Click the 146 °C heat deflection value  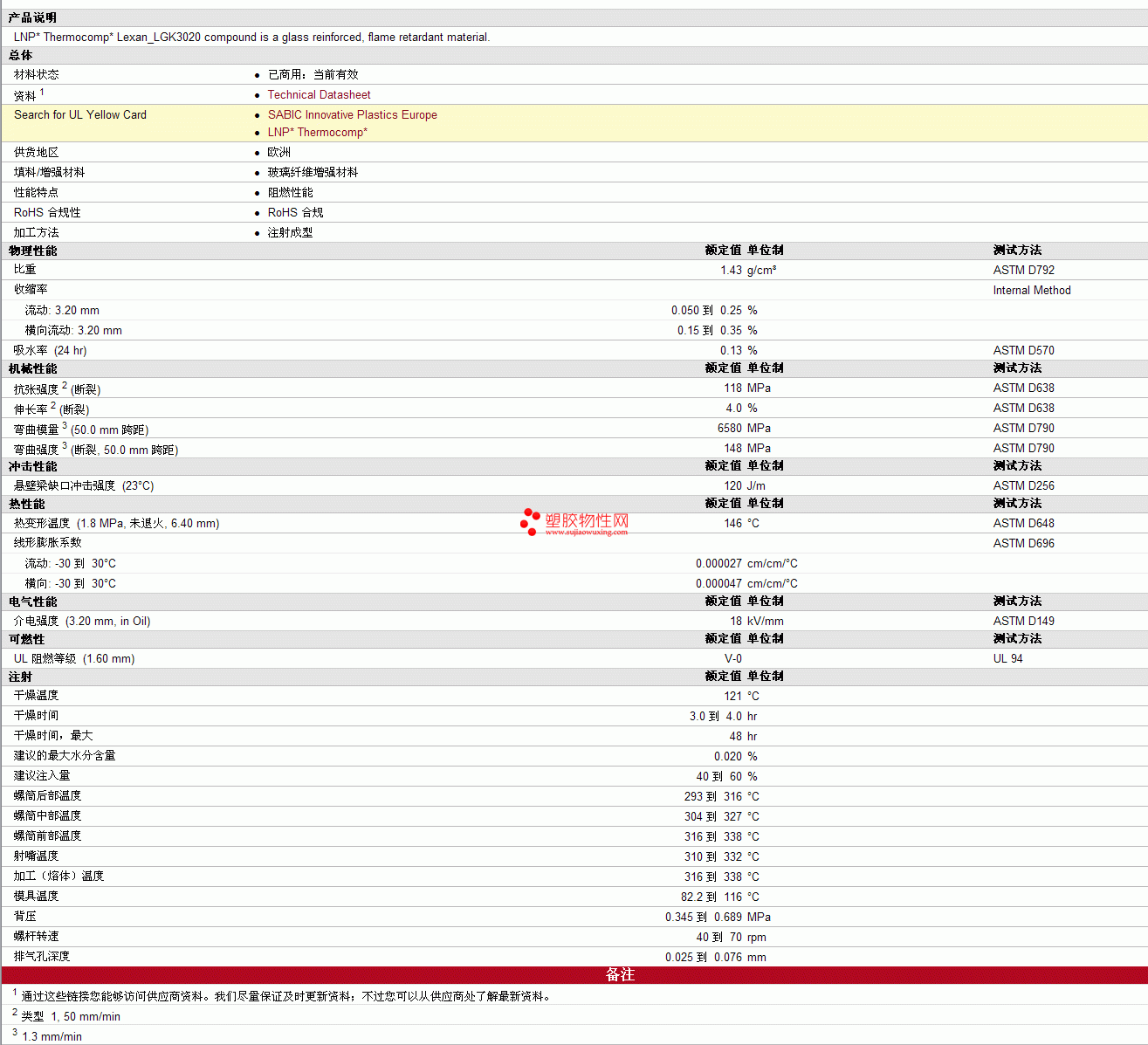pyautogui.click(x=741, y=523)
